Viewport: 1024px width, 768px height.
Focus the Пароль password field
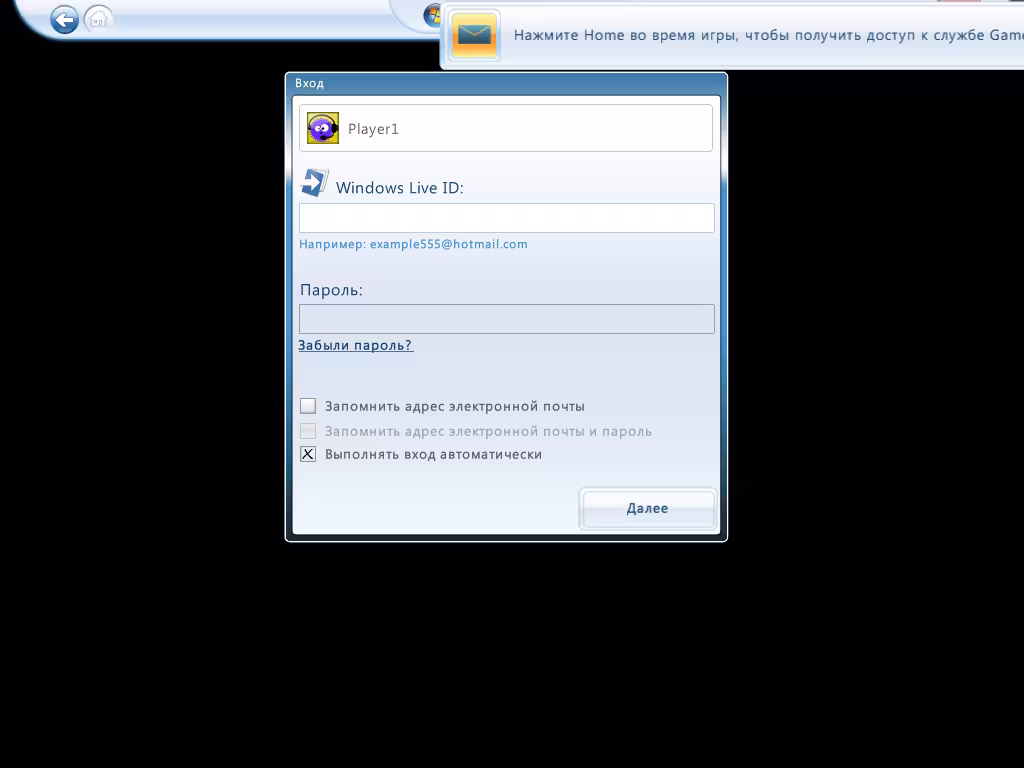point(506,319)
